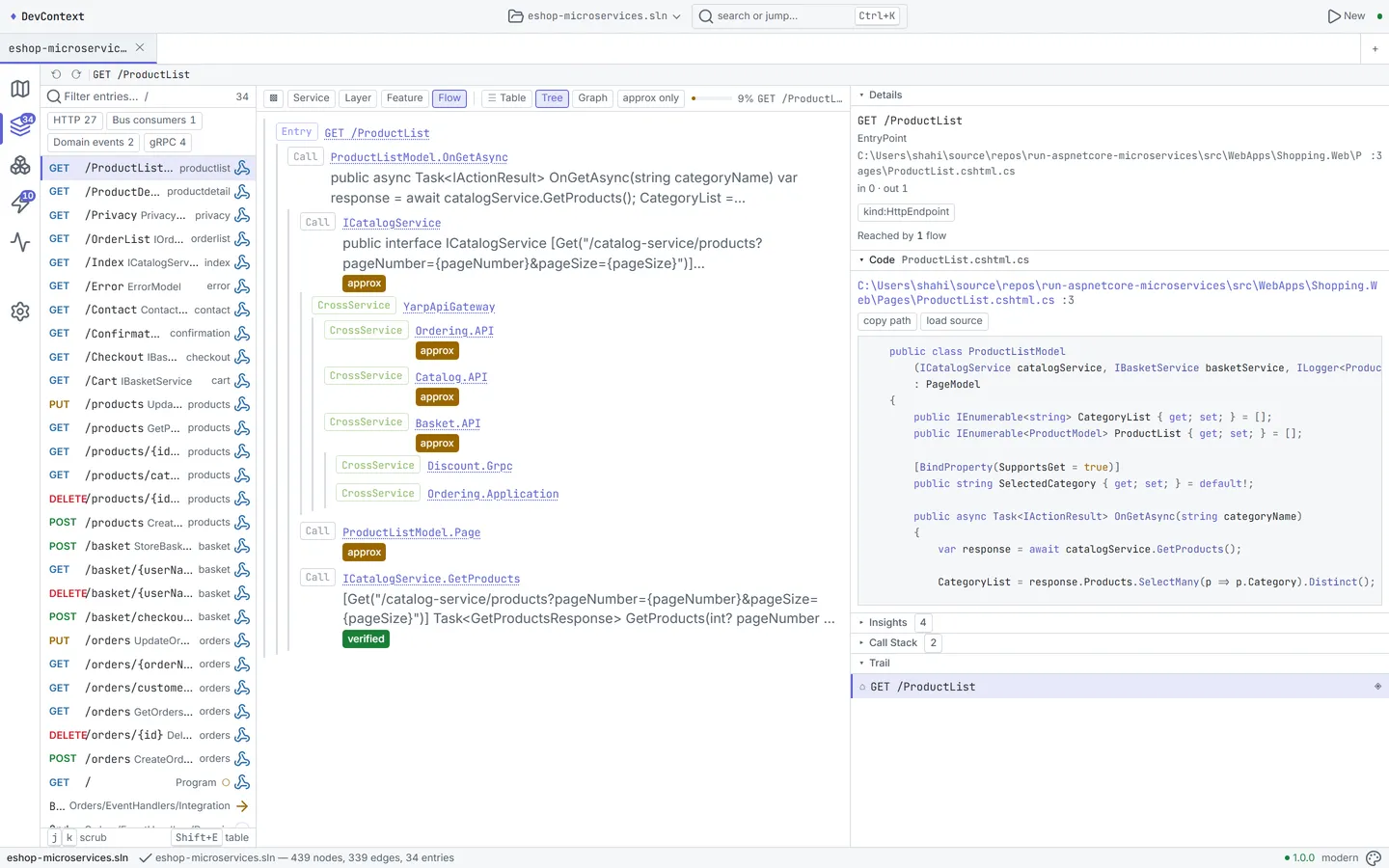Click the coverage progress slider bar
This screenshot has width=1389, height=868.
[x=713, y=98]
